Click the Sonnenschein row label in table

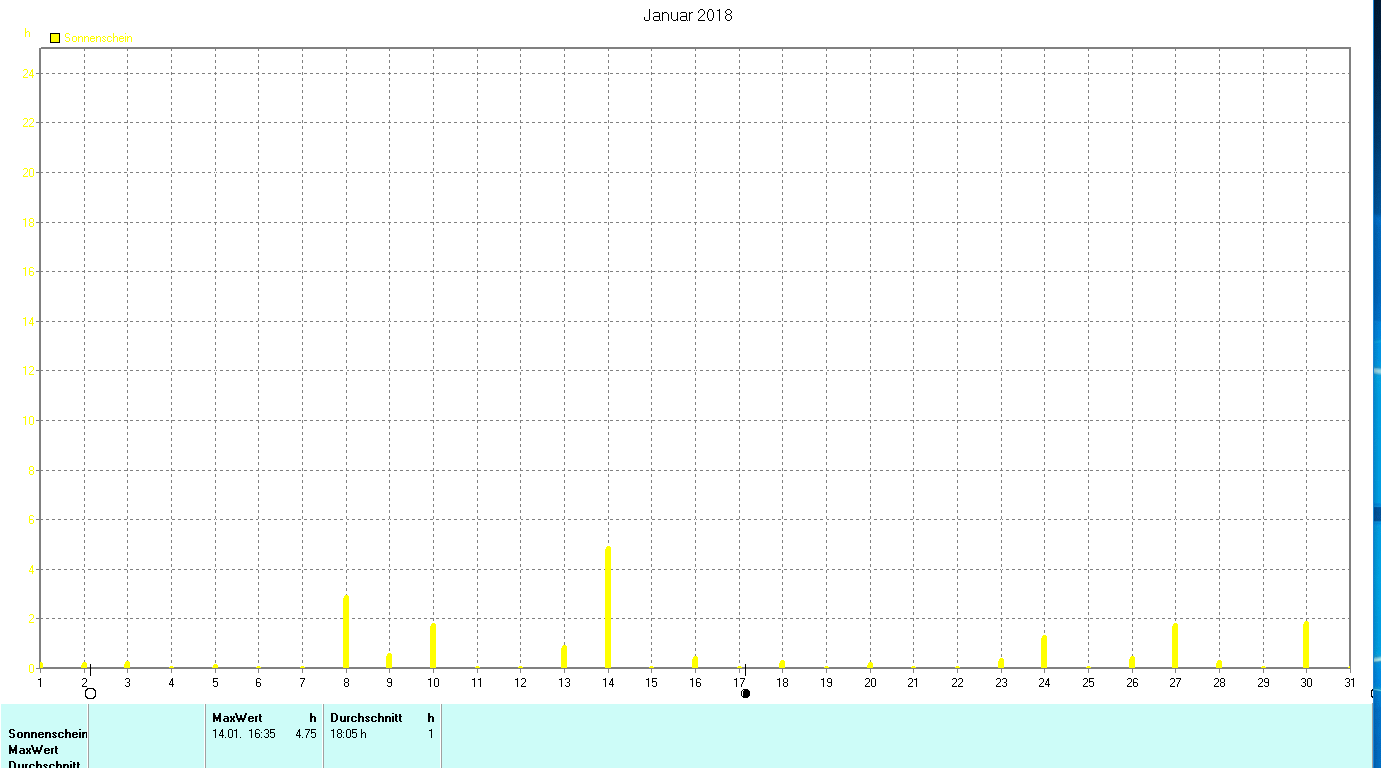pyautogui.click(x=48, y=734)
